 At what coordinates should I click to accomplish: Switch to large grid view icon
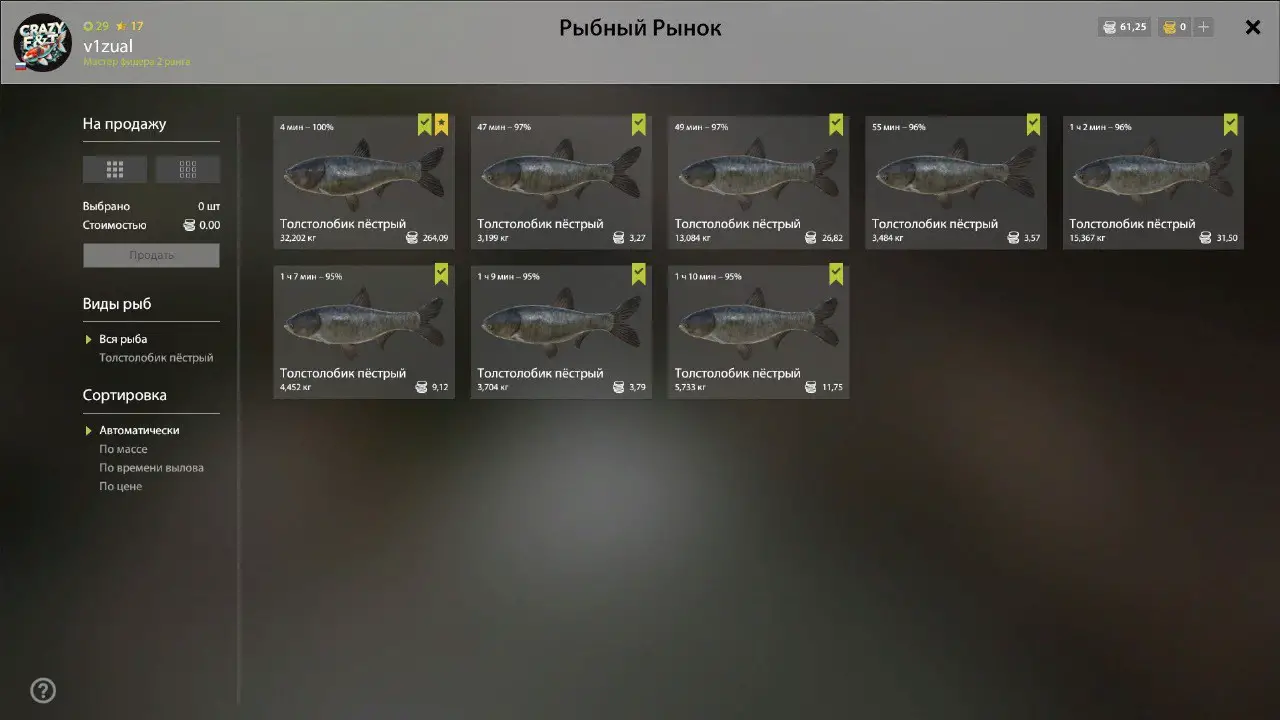pyautogui.click(x=115, y=169)
